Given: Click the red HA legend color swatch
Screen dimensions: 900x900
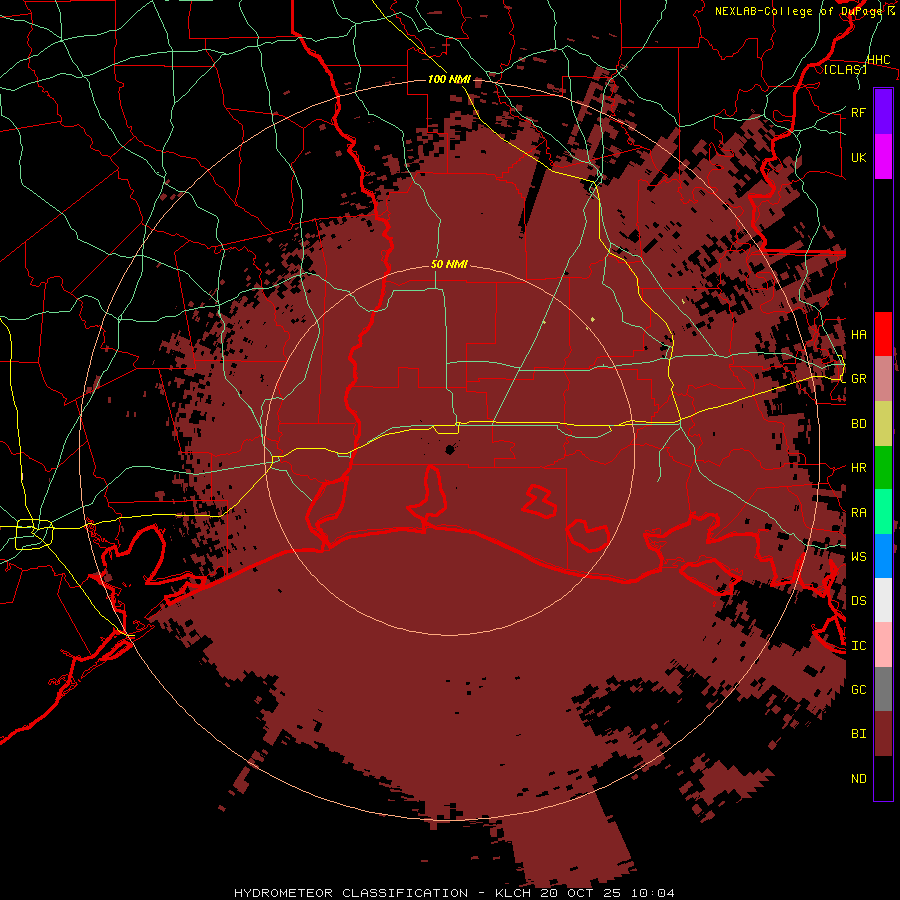Looking at the screenshot, I should pos(883,334).
